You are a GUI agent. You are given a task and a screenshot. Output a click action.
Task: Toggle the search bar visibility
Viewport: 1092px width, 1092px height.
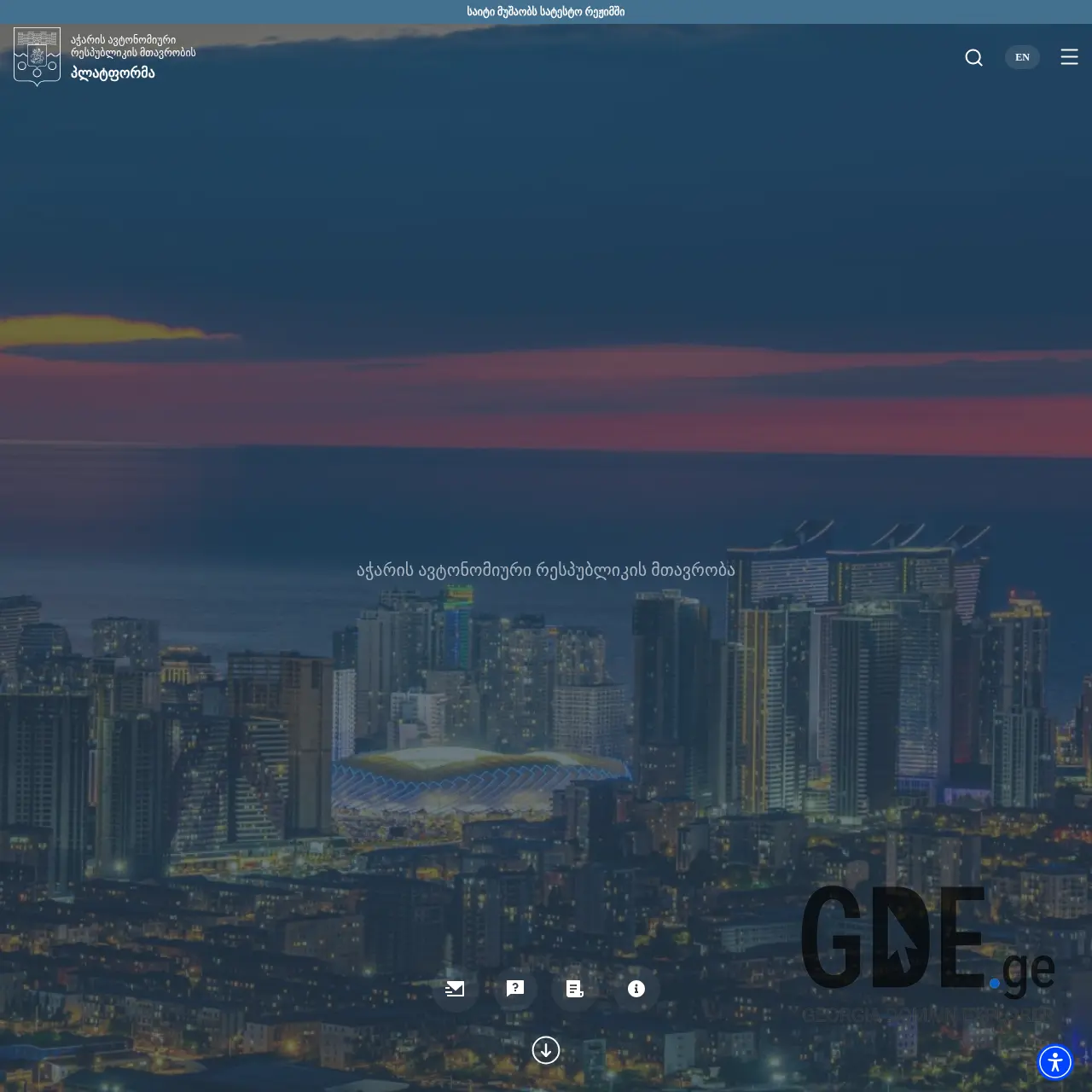[973, 57]
